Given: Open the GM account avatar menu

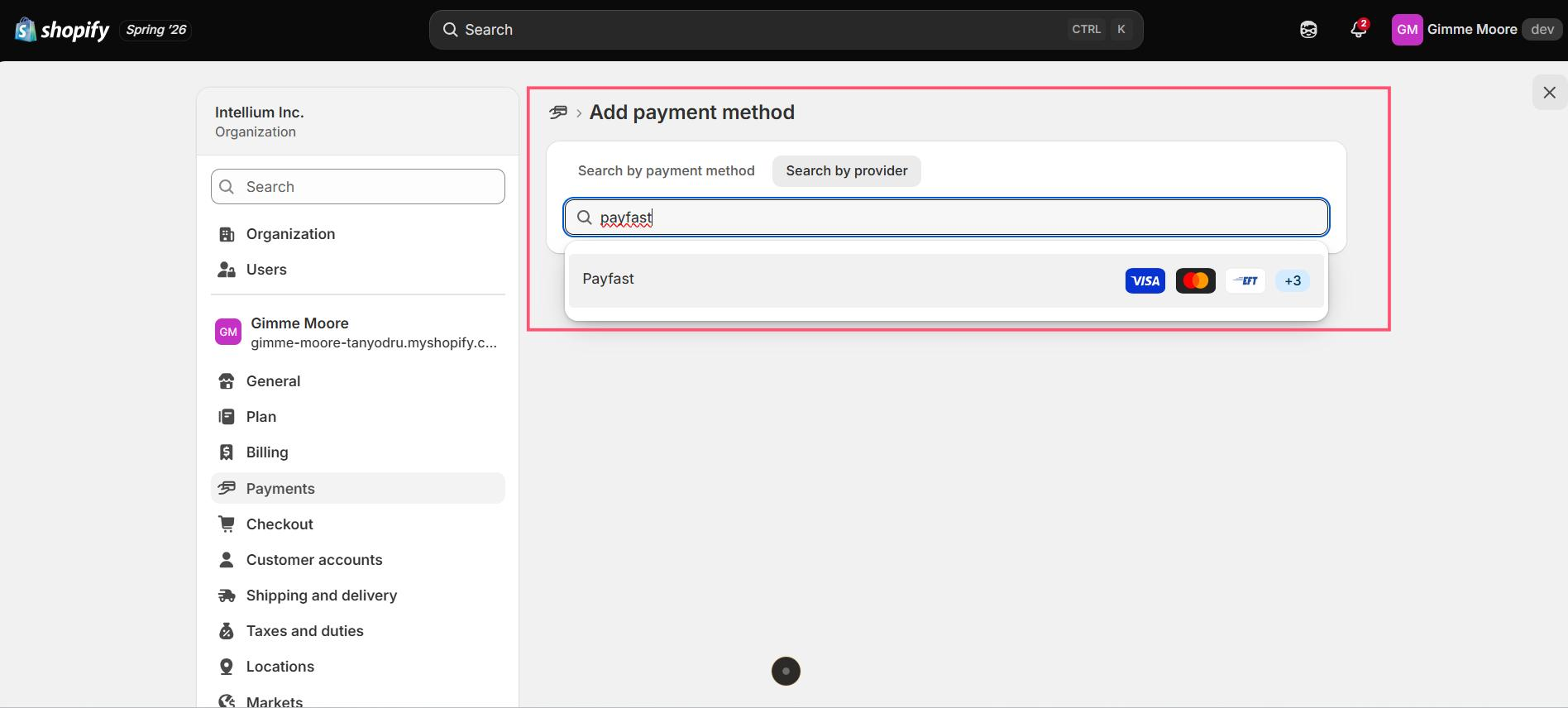Looking at the screenshot, I should (1407, 30).
